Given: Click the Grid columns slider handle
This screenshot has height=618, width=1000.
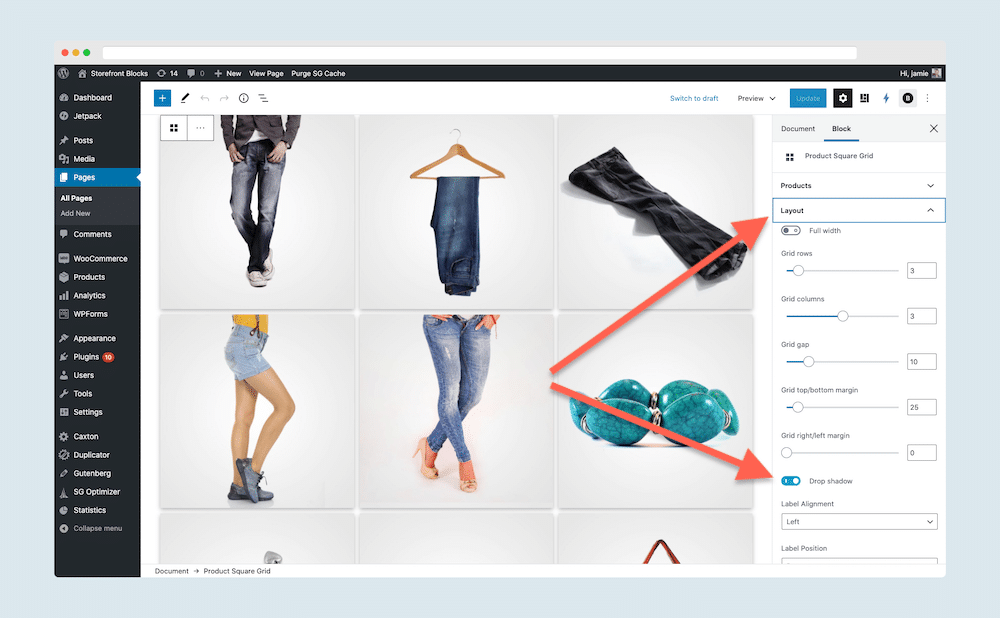Looking at the screenshot, I should click(x=842, y=316).
